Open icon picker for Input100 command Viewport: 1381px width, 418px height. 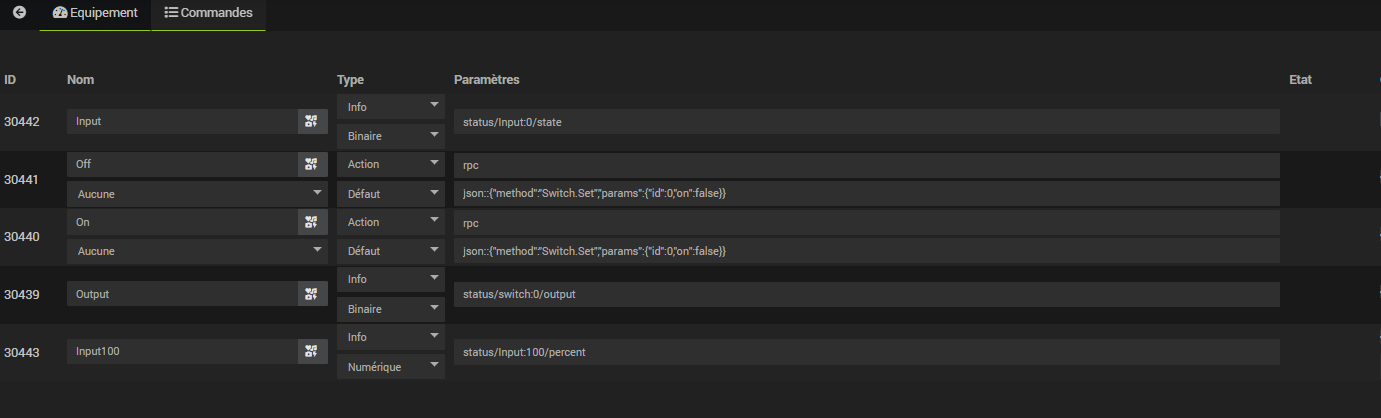click(312, 351)
